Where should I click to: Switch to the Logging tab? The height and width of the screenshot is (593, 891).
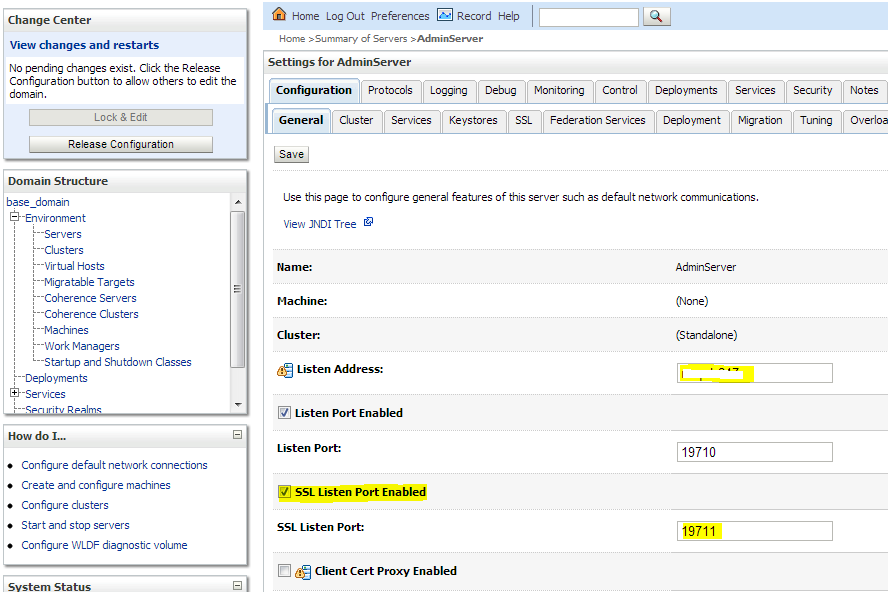(x=448, y=90)
